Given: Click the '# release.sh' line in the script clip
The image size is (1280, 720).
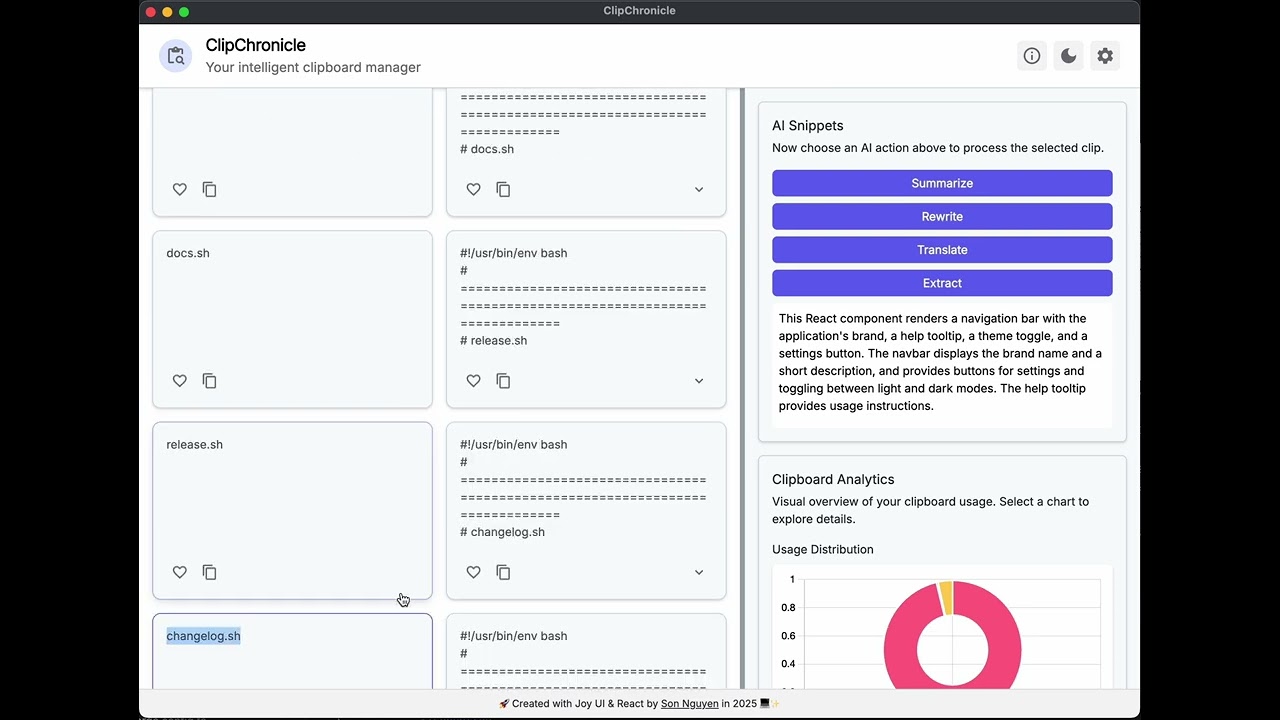Looking at the screenshot, I should [x=493, y=341].
